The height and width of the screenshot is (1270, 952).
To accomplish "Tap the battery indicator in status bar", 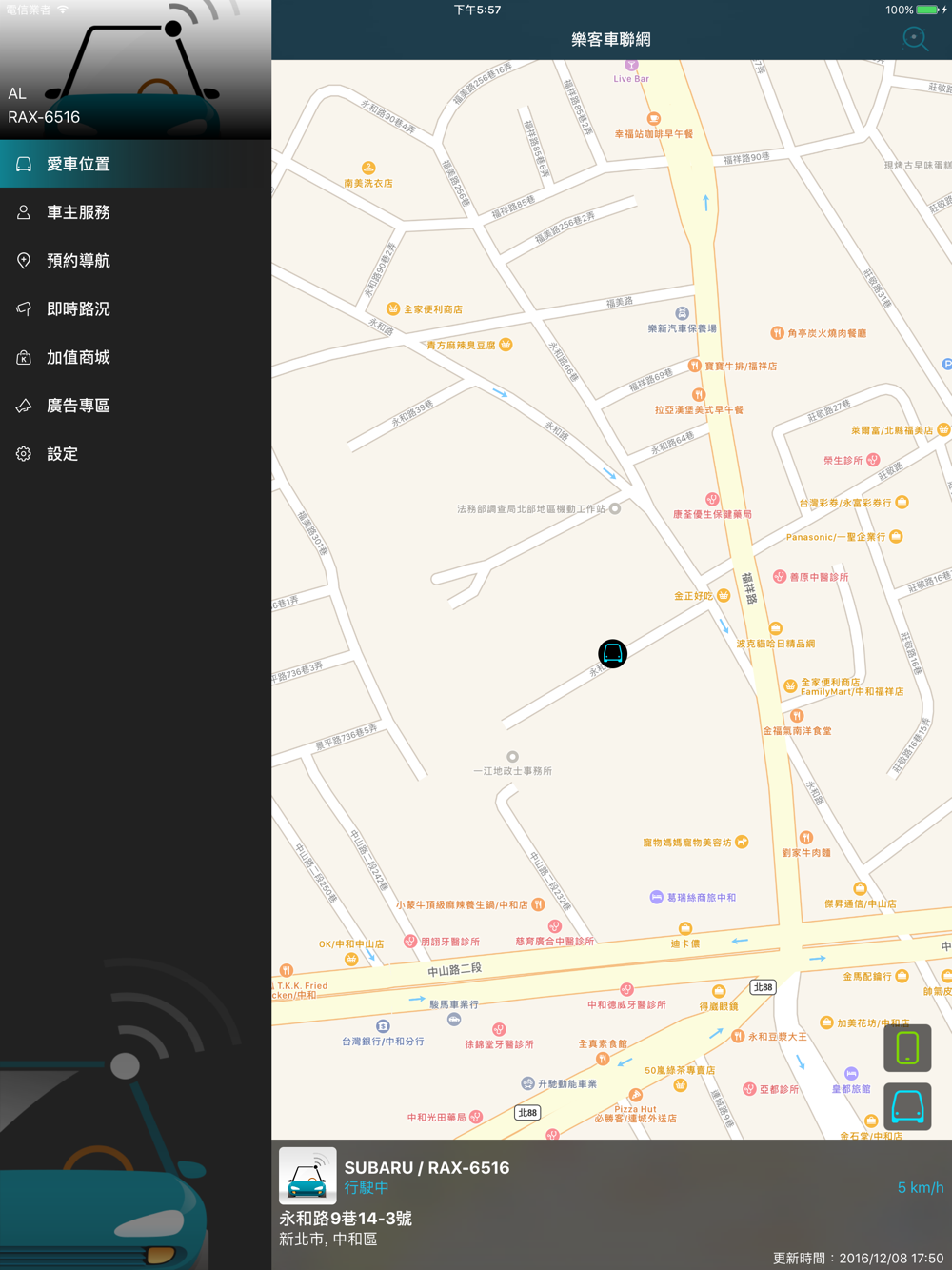I will pos(927,10).
